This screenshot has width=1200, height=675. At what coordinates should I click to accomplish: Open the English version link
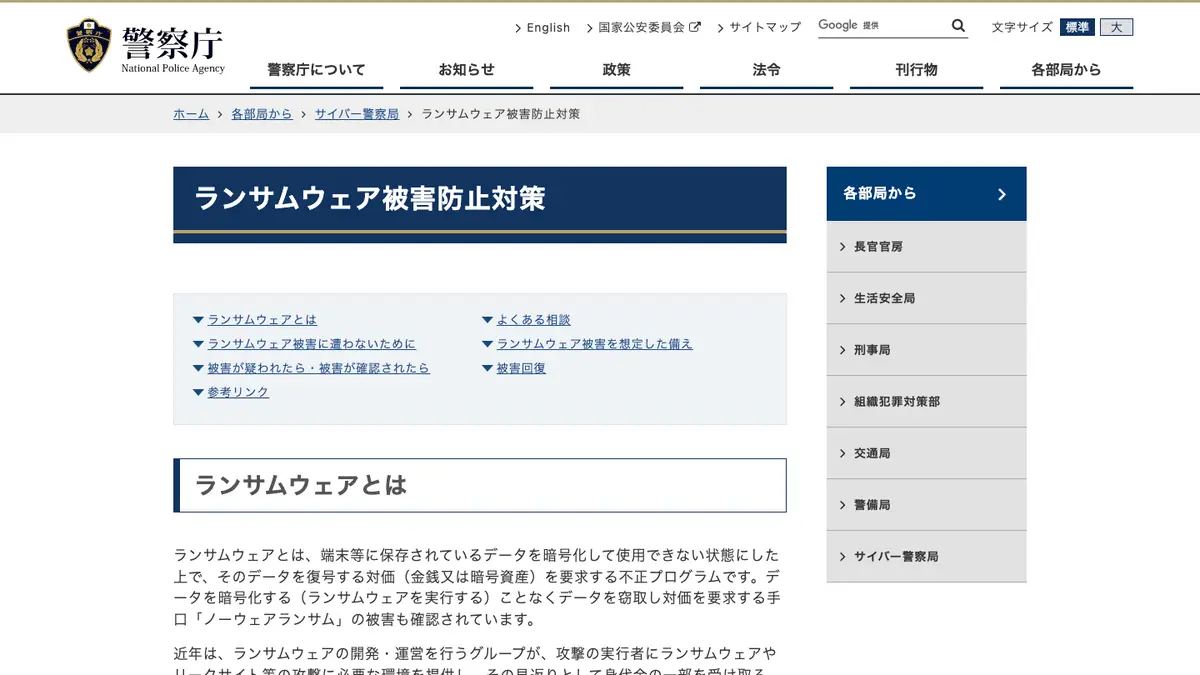(548, 27)
